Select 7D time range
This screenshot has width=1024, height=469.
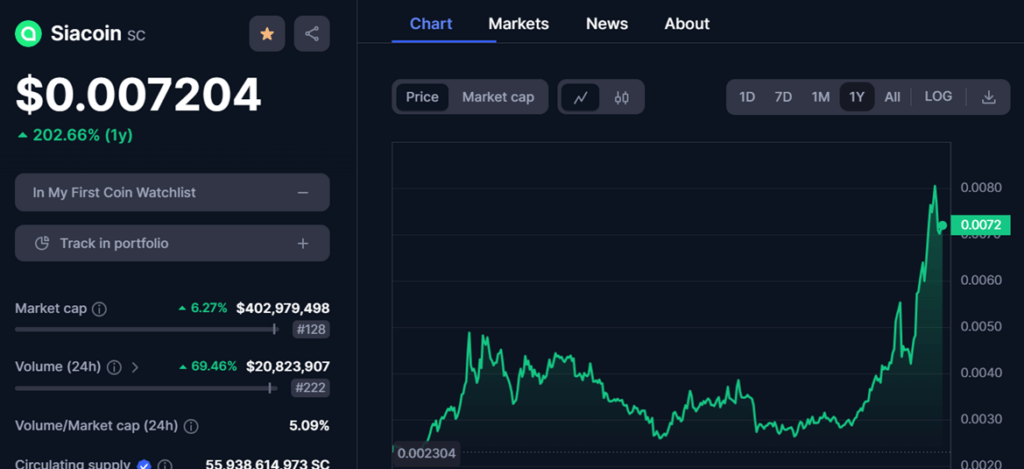pos(783,97)
